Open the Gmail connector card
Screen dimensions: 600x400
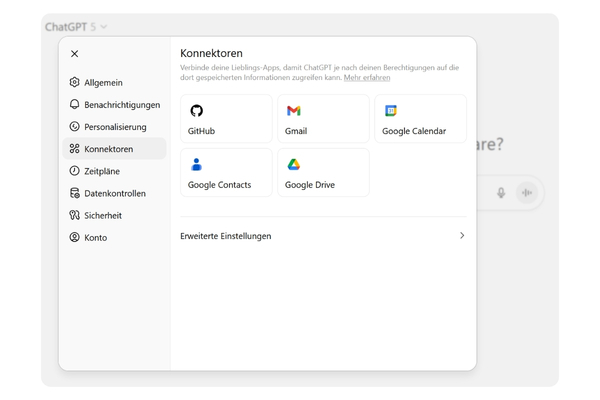point(323,119)
